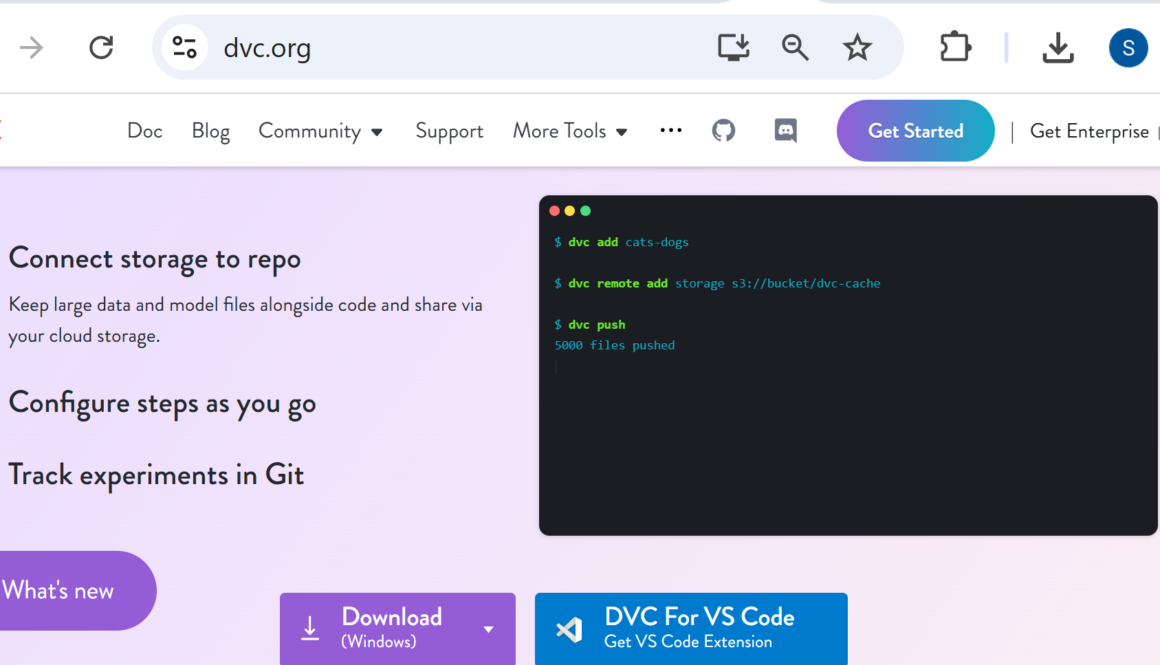This screenshot has height=665, width=1160.
Task: Click the install site icon in address bar
Action: pos(733,47)
